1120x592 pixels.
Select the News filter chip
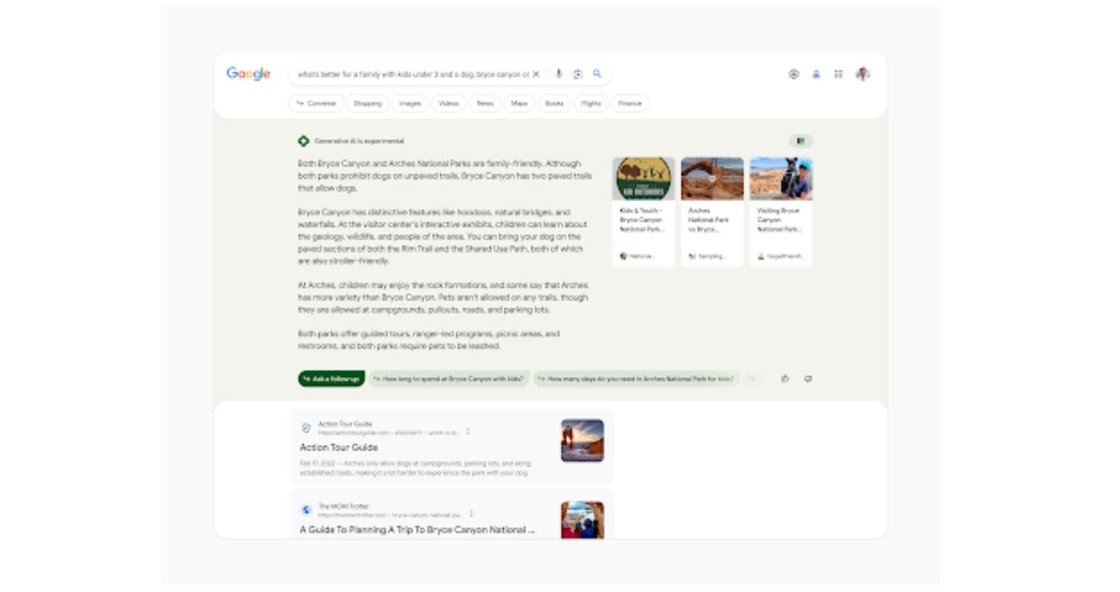click(485, 103)
